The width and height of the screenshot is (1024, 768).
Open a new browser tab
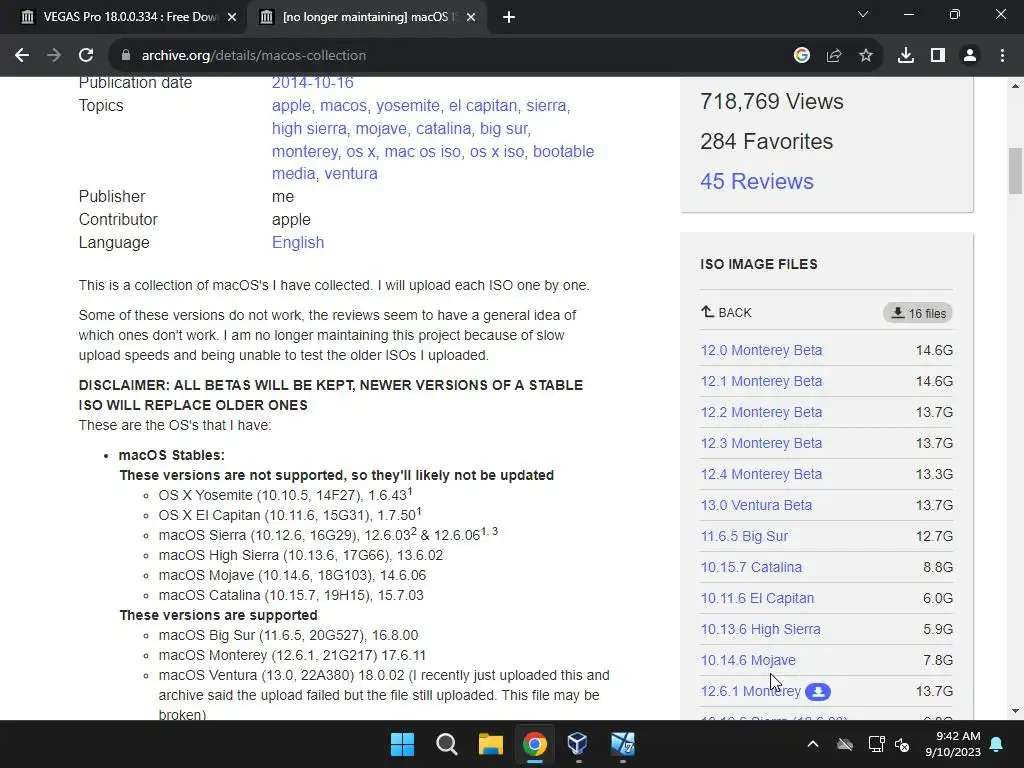pyautogui.click(x=509, y=17)
